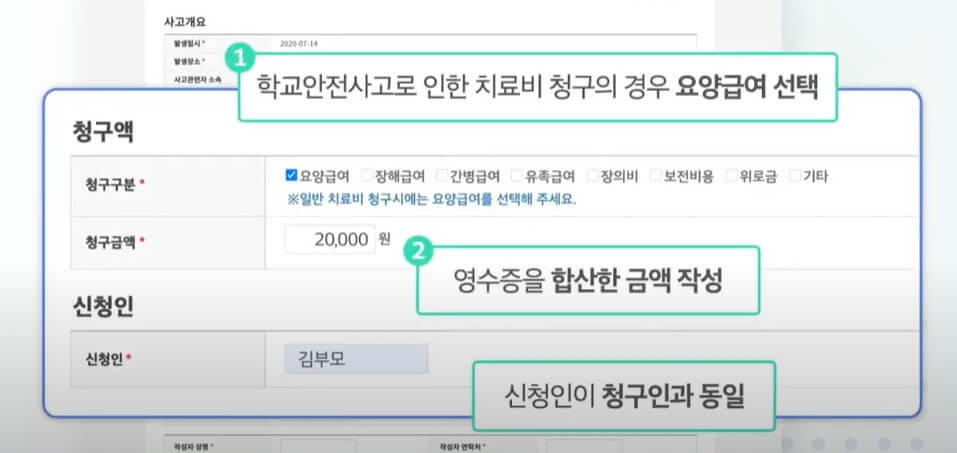
Task: Check the 기타 checkbox
Action: coord(795,176)
